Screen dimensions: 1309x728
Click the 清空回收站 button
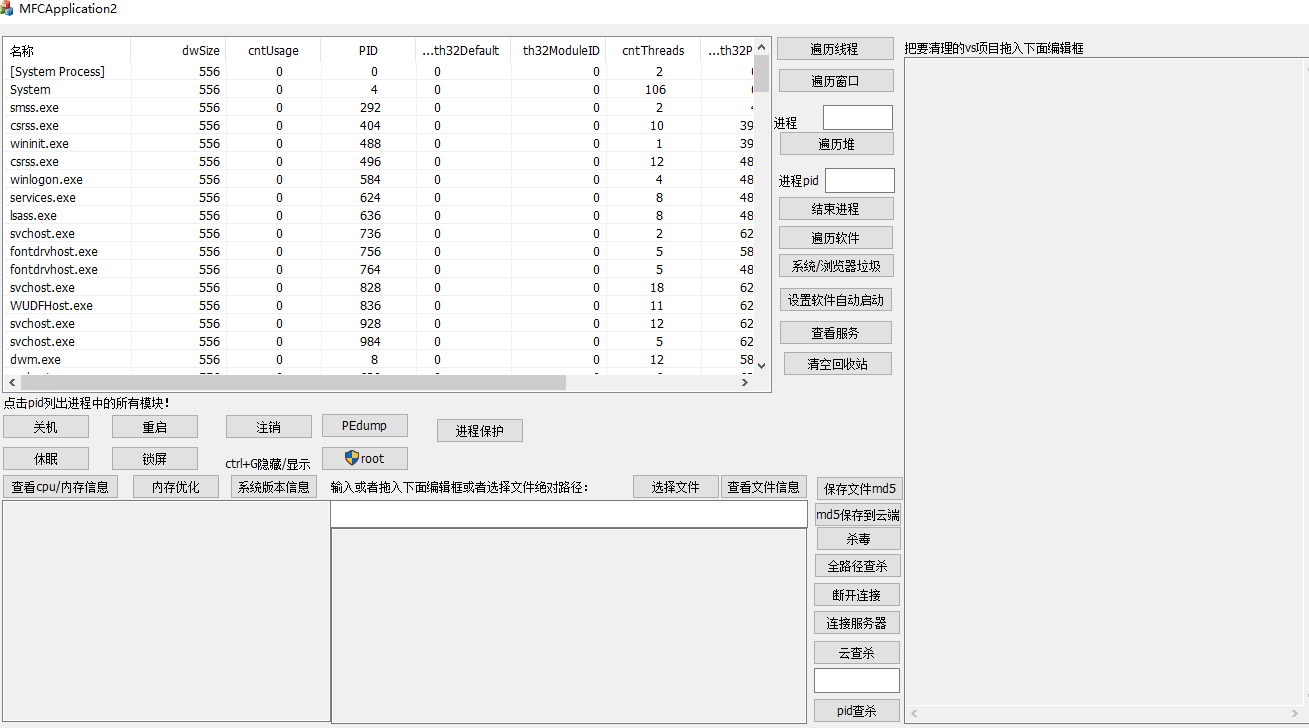pos(837,364)
